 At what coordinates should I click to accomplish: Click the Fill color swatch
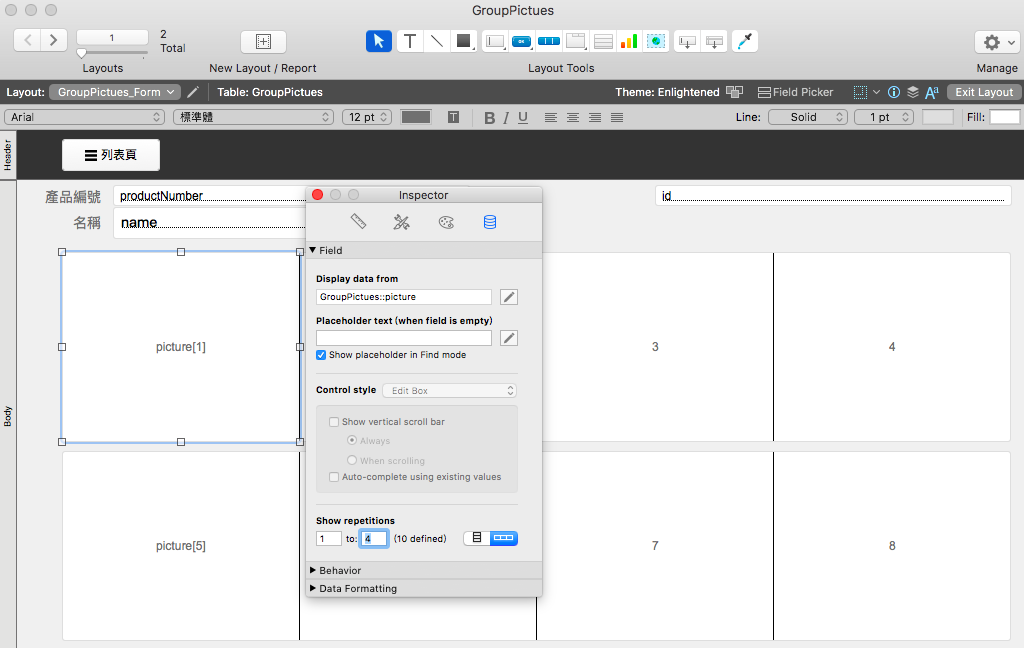1004,117
